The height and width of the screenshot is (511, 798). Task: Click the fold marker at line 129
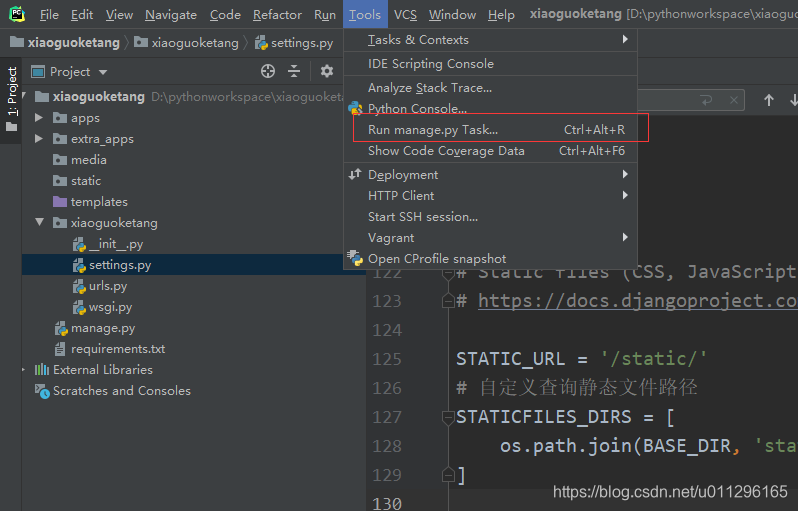[448, 475]
